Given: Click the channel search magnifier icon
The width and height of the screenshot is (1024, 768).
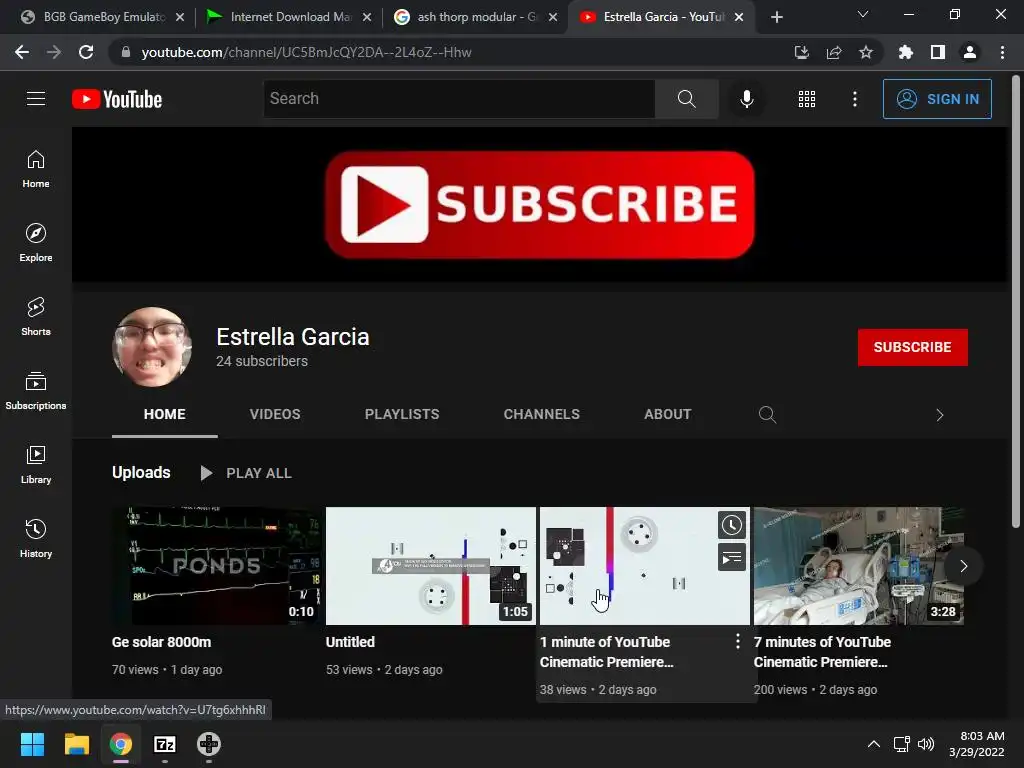Looking at the screenshot, I should [x=767, y=415].
